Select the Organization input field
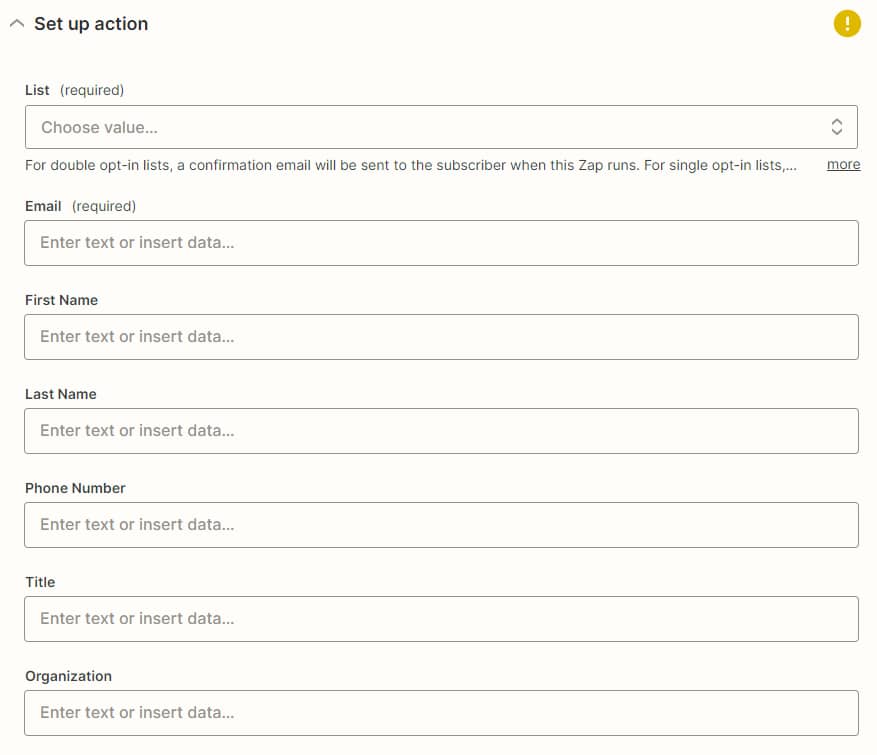The image size is (877, 755). 441,713
